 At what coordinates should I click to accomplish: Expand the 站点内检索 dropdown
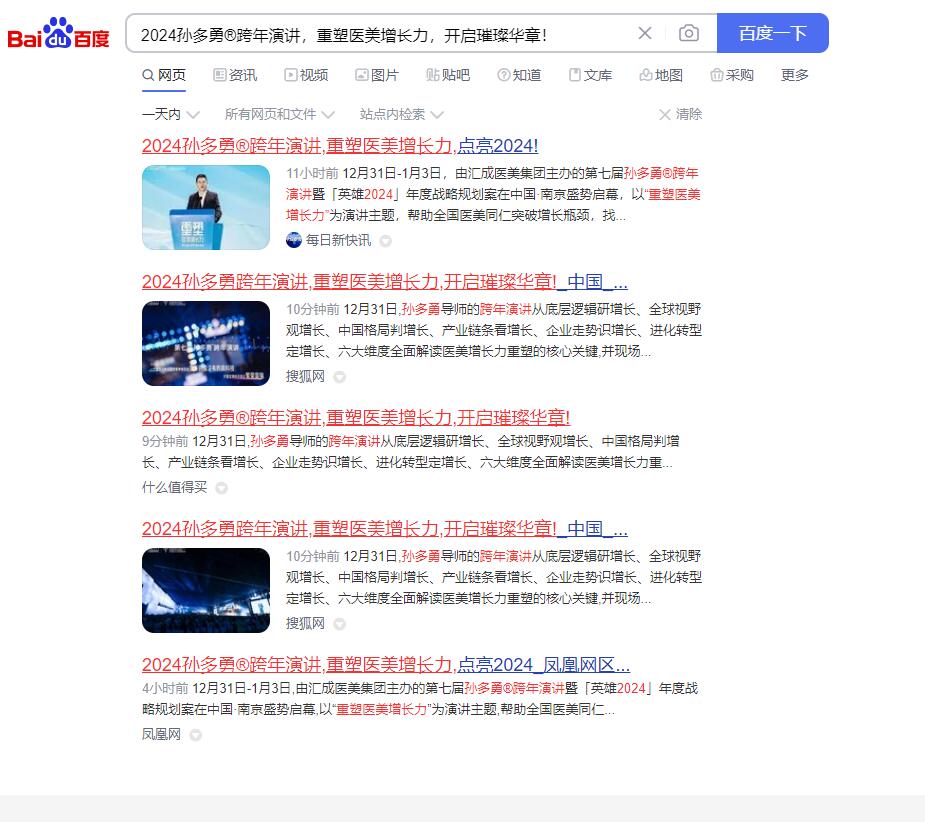tap(401, 114)
